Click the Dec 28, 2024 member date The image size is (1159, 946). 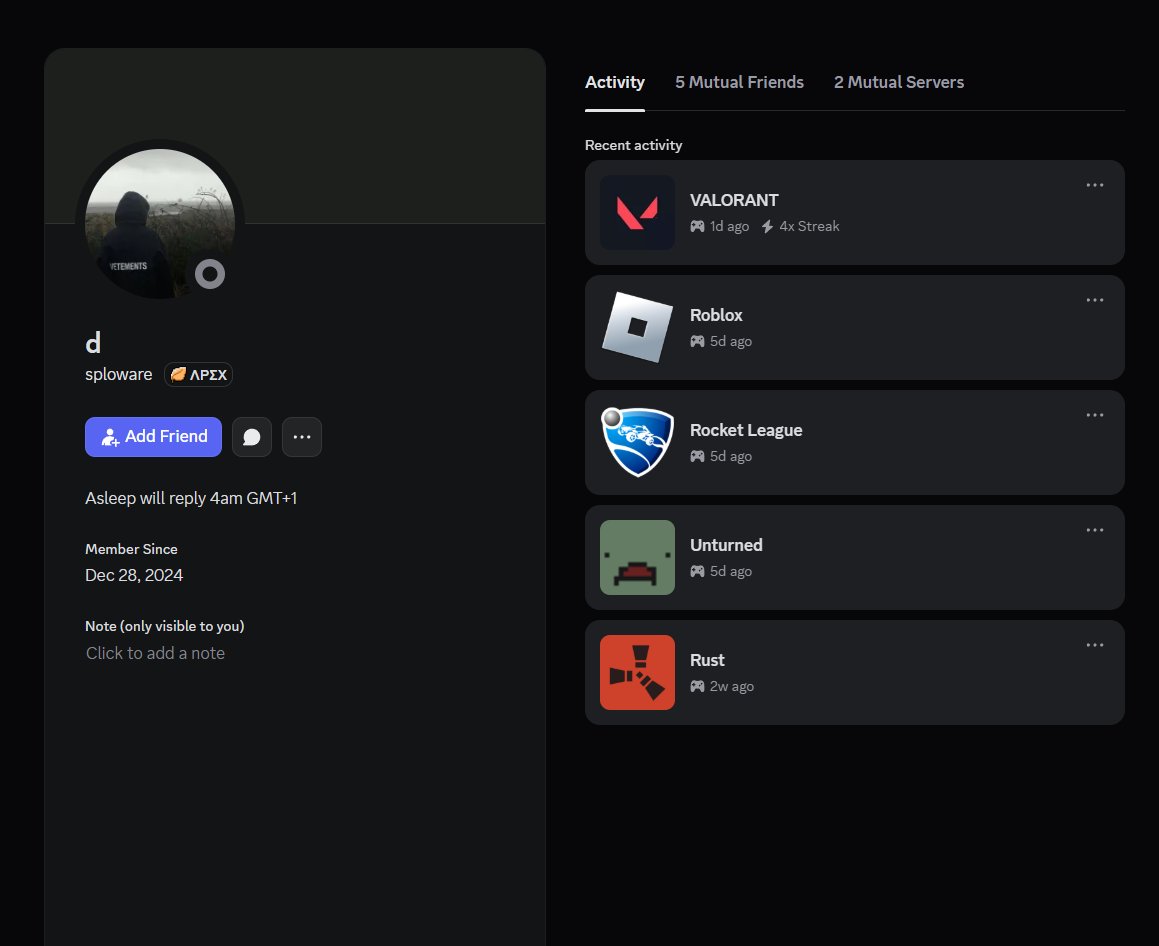[x=134, y=575]
